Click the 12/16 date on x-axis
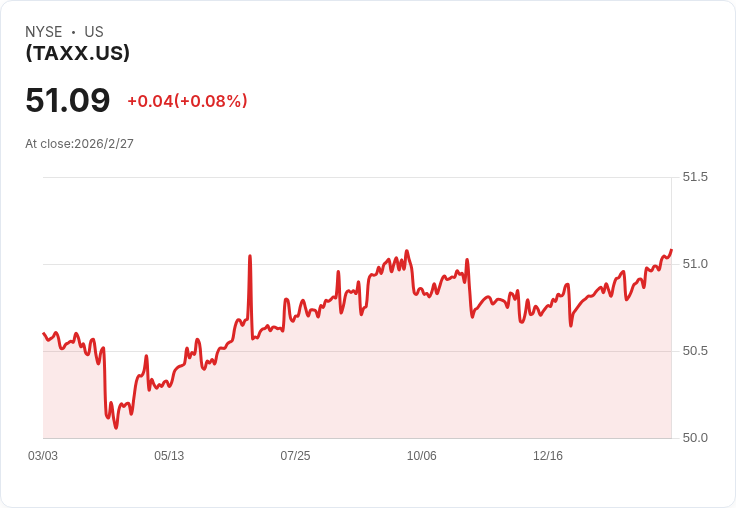 point(548,456)
